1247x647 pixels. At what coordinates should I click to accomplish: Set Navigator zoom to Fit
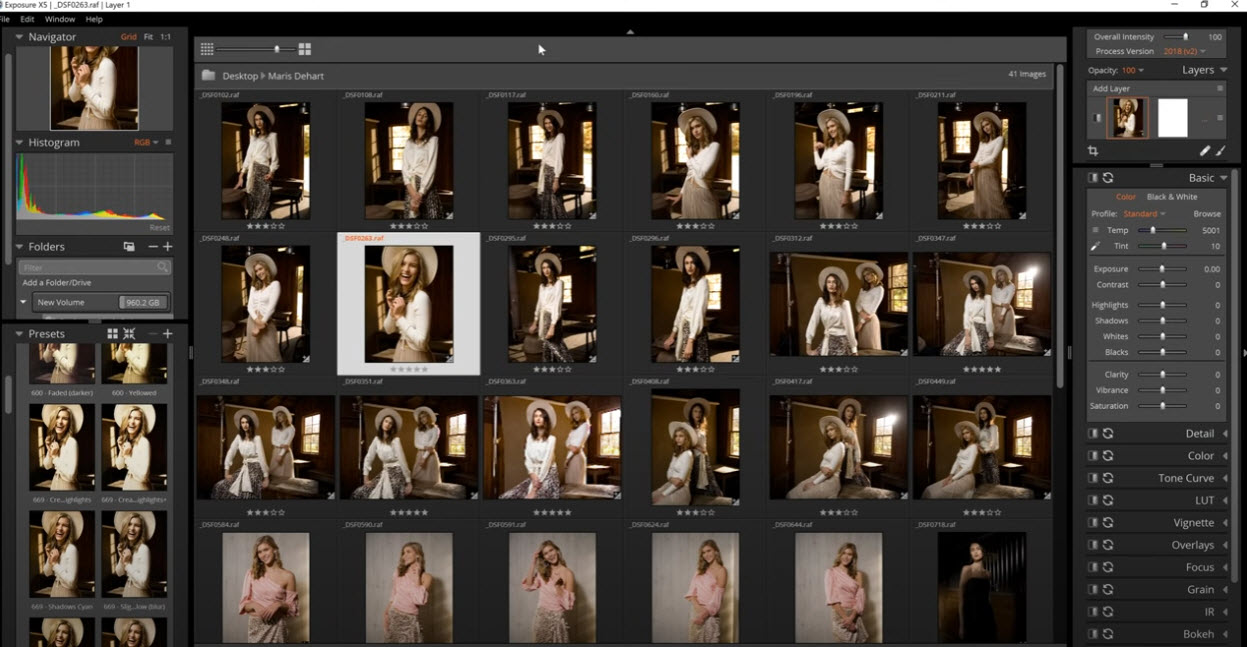[148, 37]
